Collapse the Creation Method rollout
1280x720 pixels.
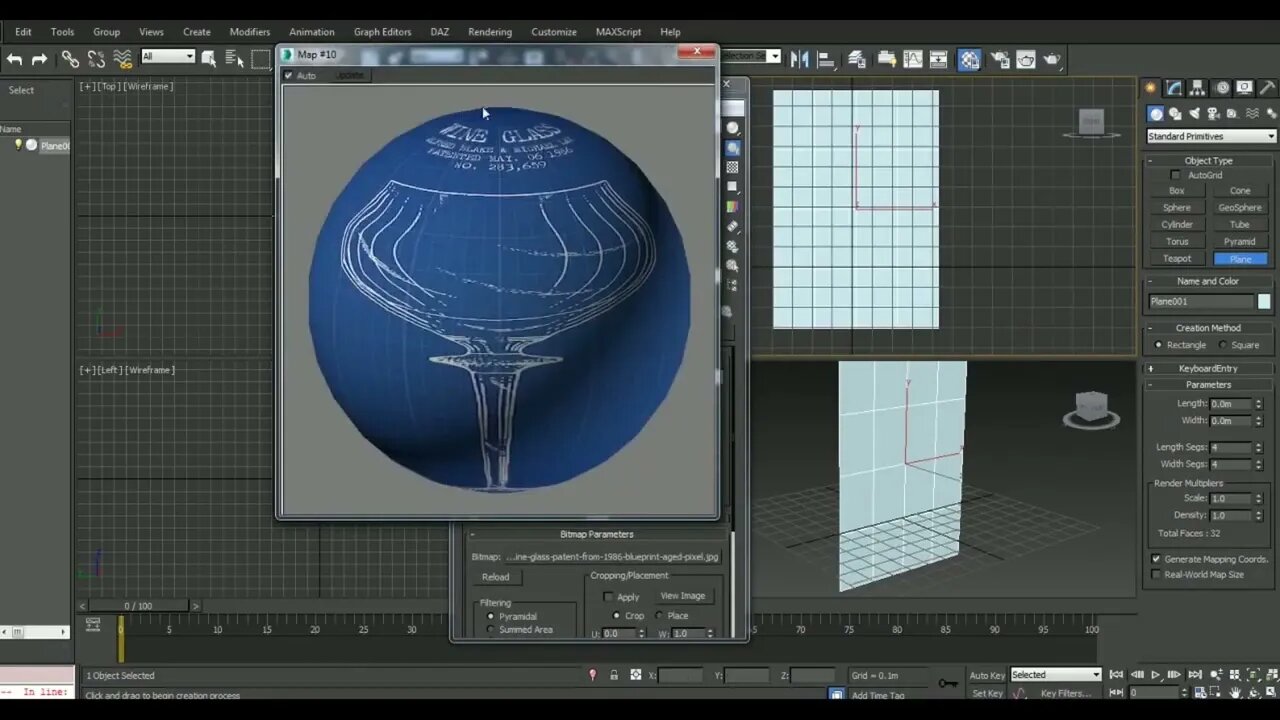tap(1208, 328)
